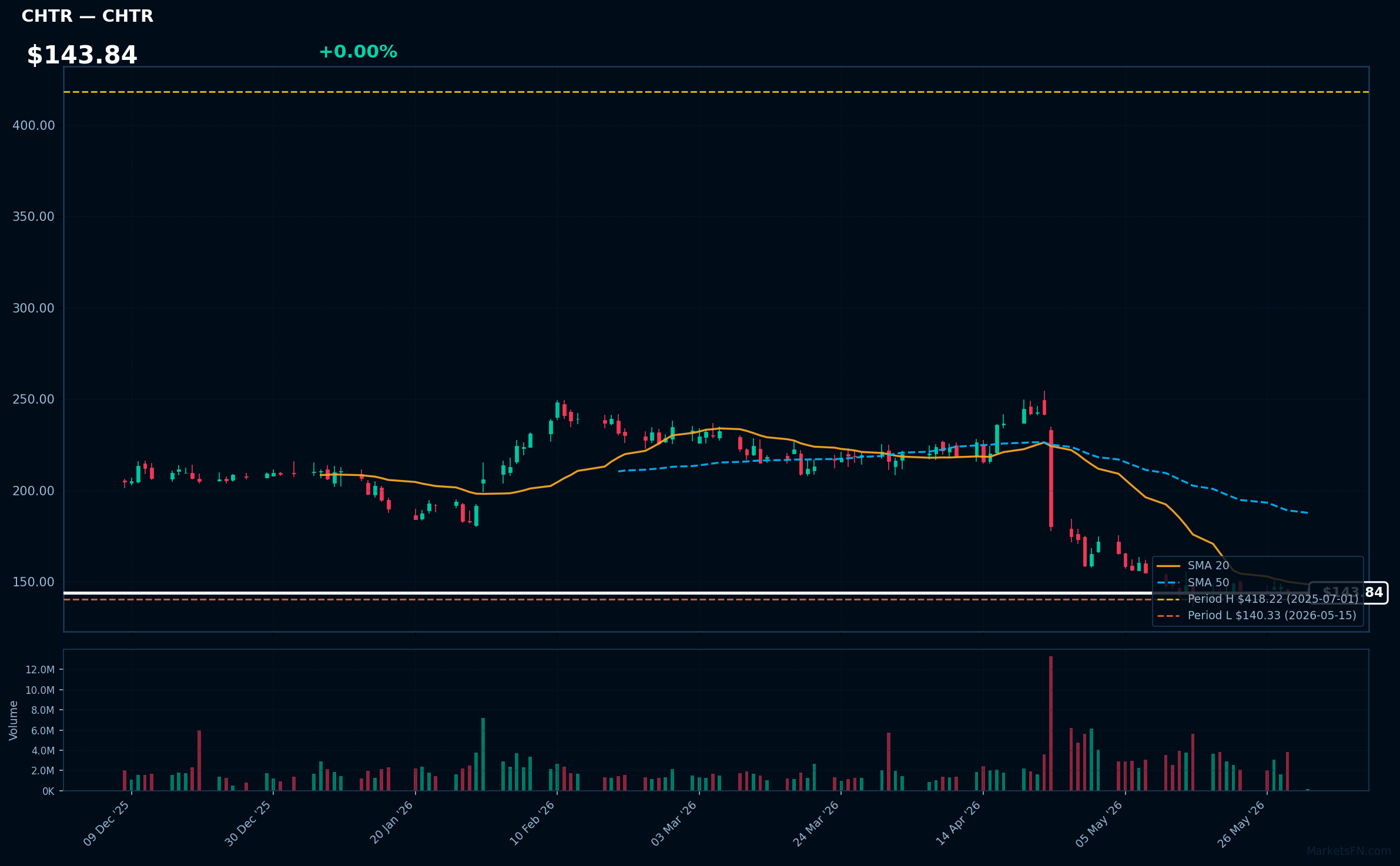Click the 20 Jan '26 date label
Screen dimensions: 1400x866
click(x=391, y=823)
